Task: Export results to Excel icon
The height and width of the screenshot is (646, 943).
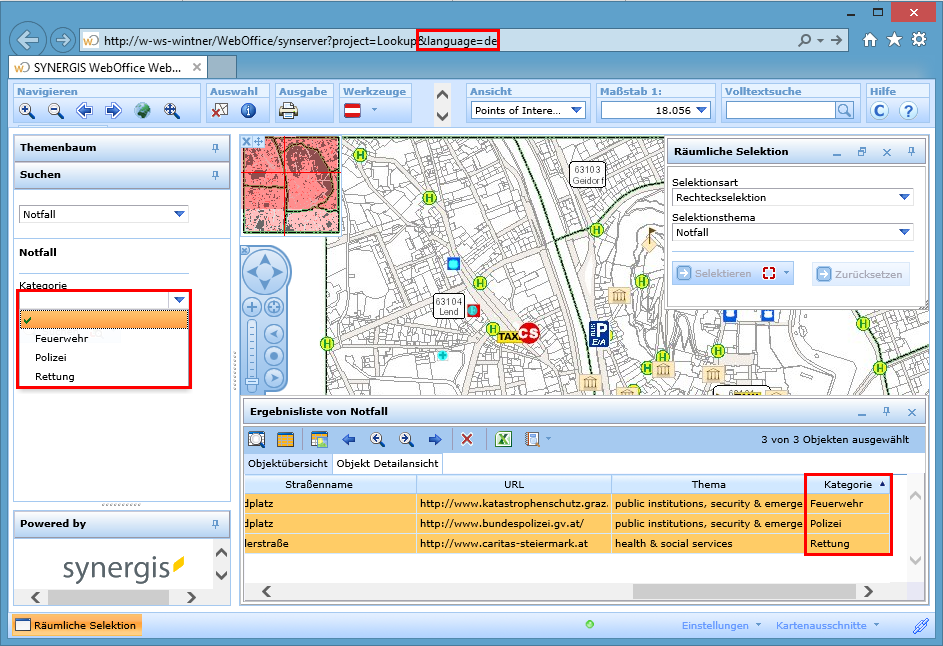Action: point(504,439)
